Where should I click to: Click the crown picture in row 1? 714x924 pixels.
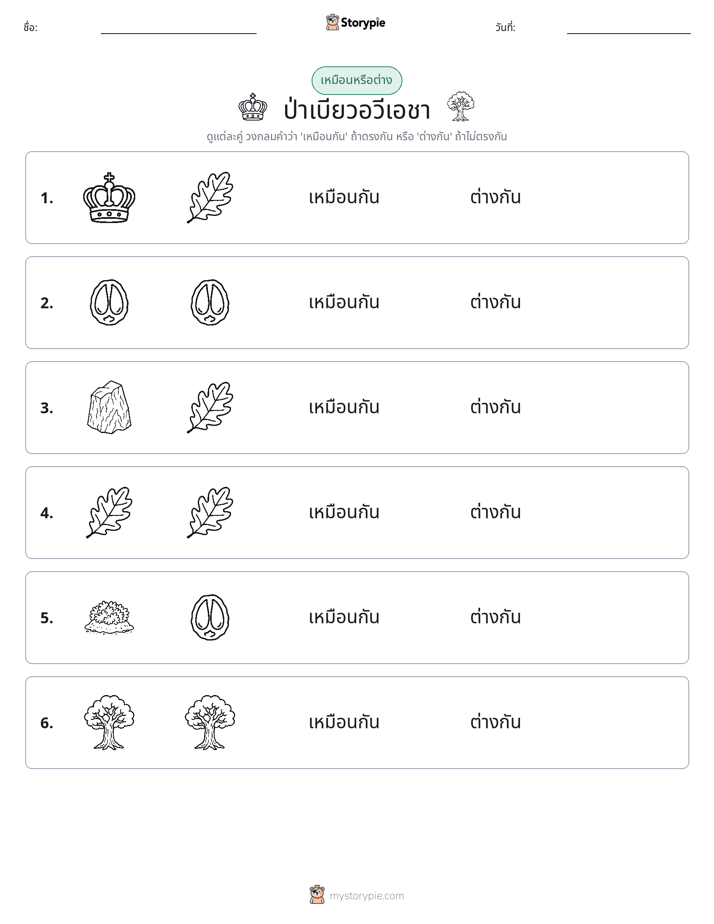[109, 197]
